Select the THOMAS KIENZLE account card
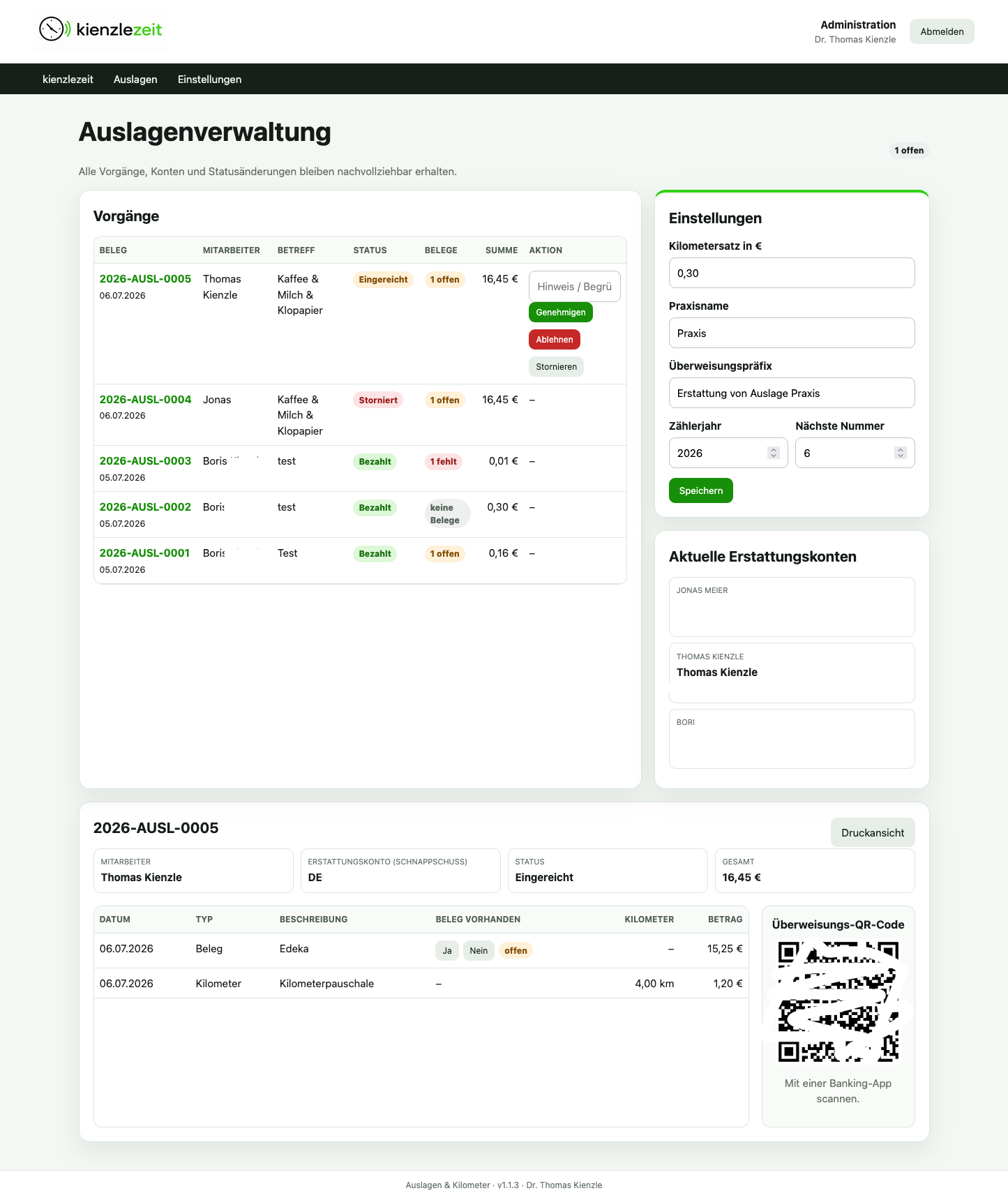The image size is (1008, 1200). click(792, 673)
